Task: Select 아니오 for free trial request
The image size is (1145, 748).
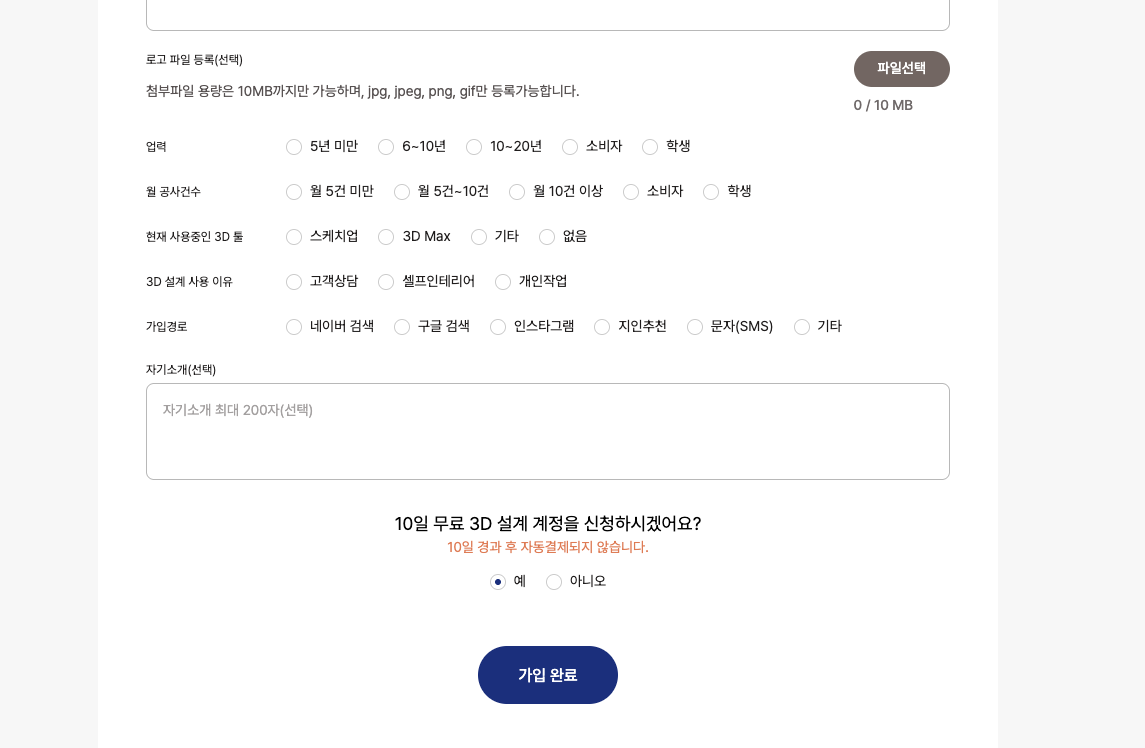Action: point(554,582)
